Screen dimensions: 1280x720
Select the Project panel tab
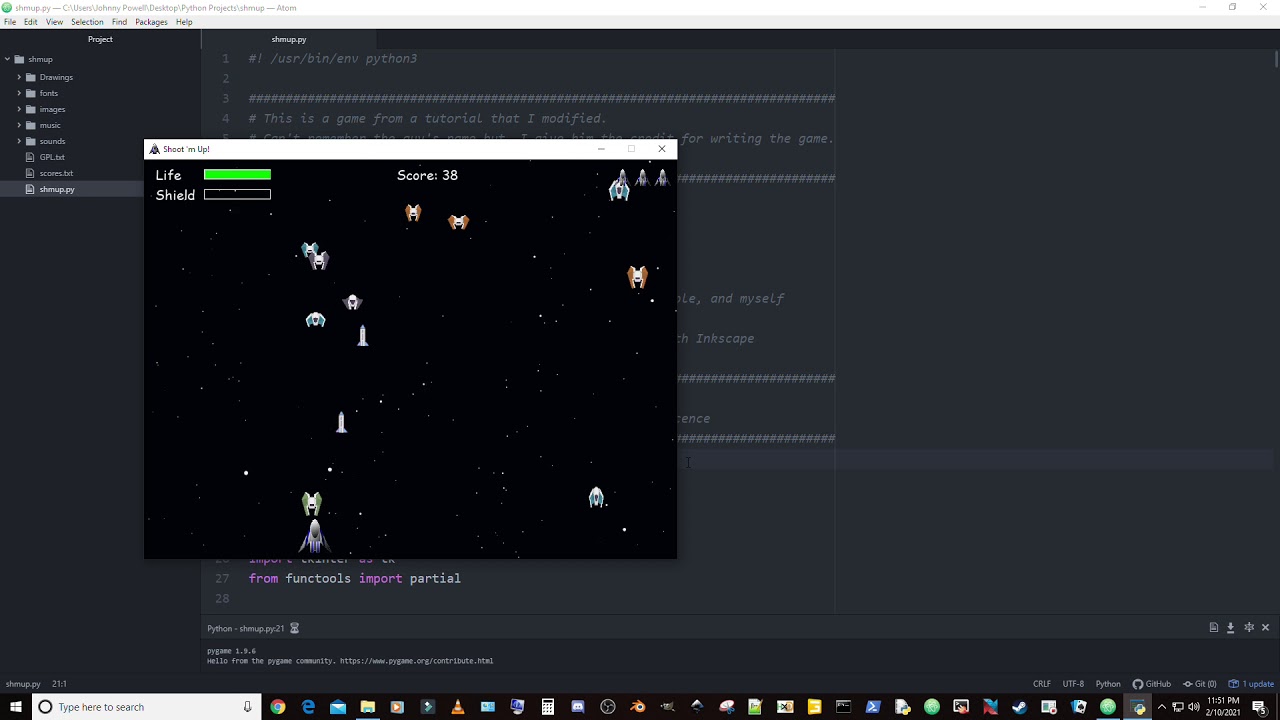[100, 39]
